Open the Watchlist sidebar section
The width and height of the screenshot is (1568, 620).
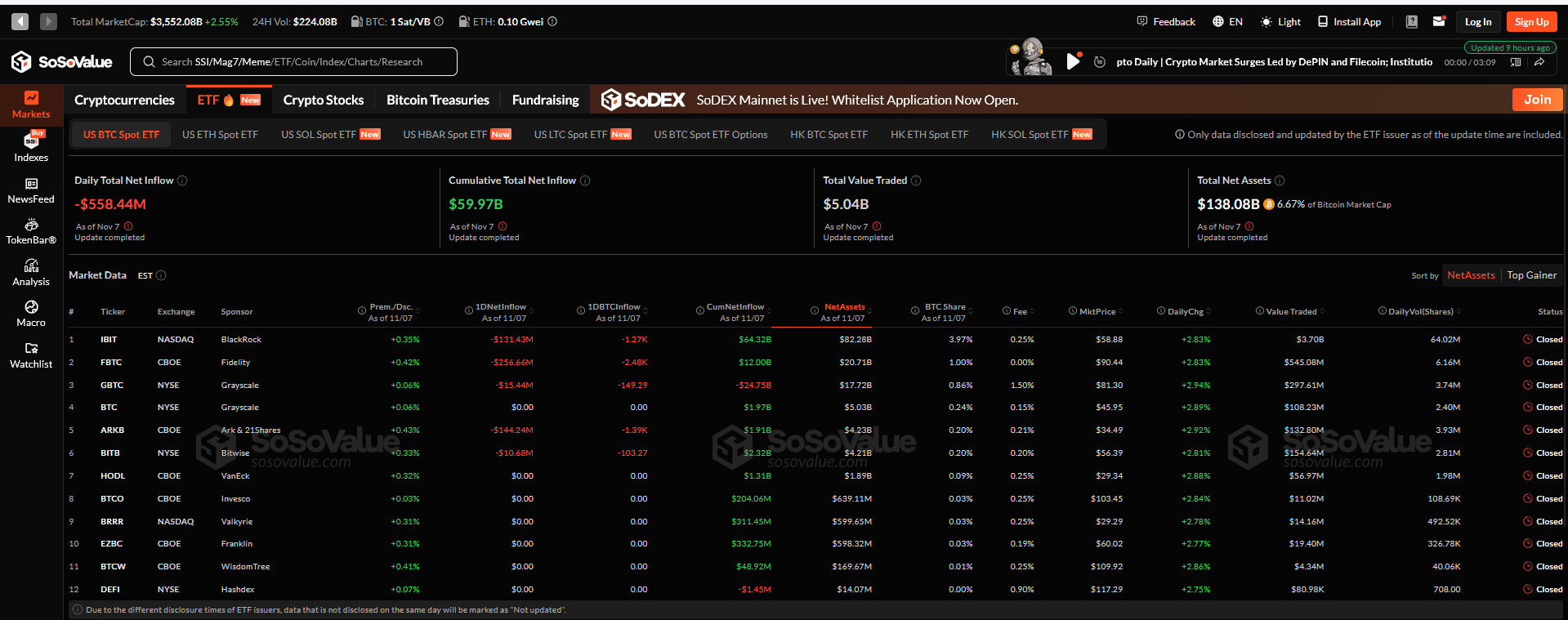click(x=31, y=355)
